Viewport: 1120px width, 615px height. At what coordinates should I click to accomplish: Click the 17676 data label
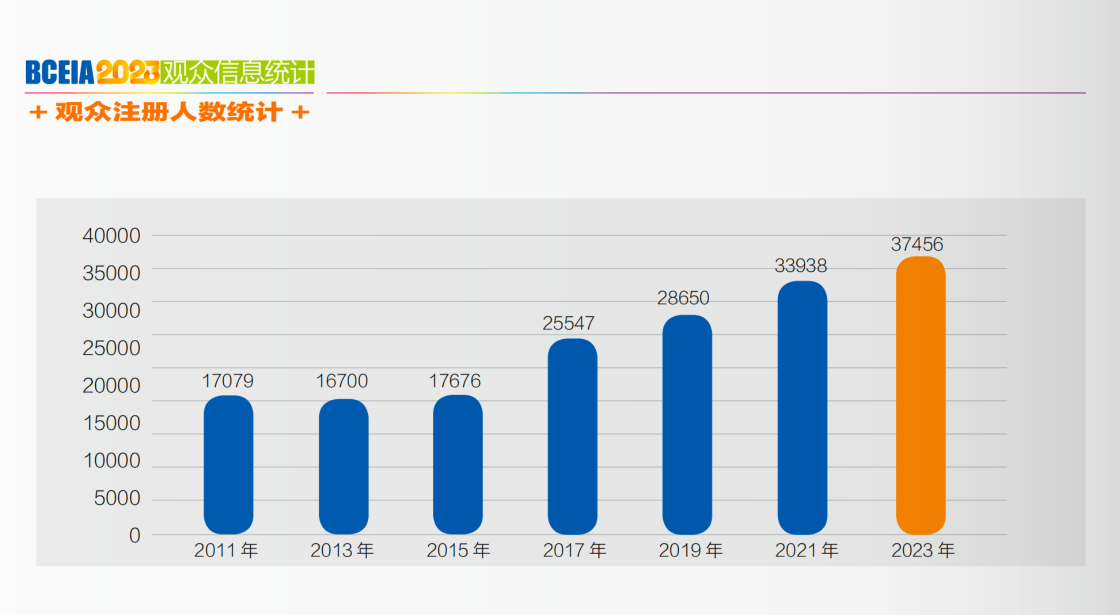pyautogui.click(x=455, y=381)
